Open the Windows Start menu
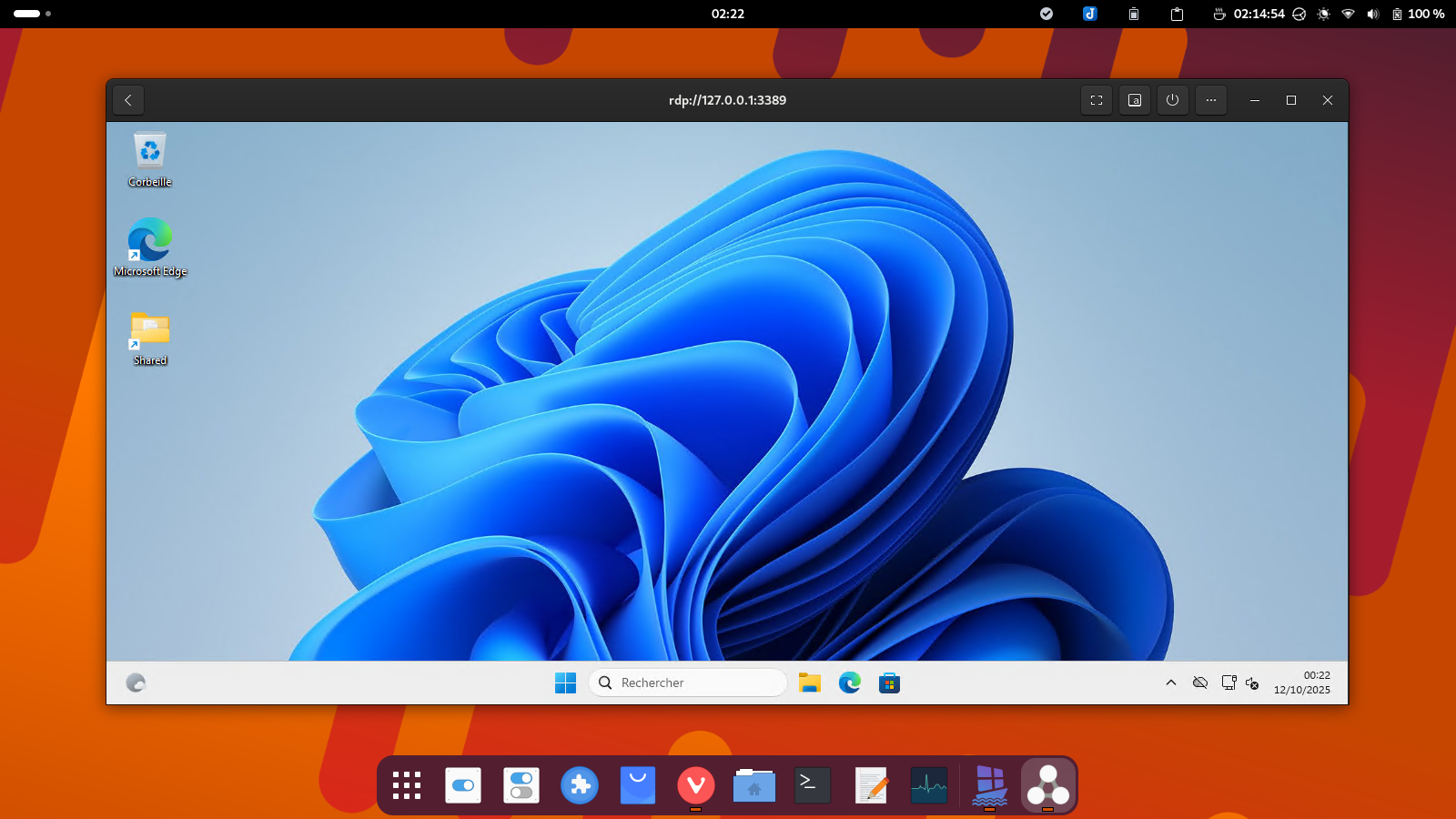1456x819 pixels. pos(565,682)
